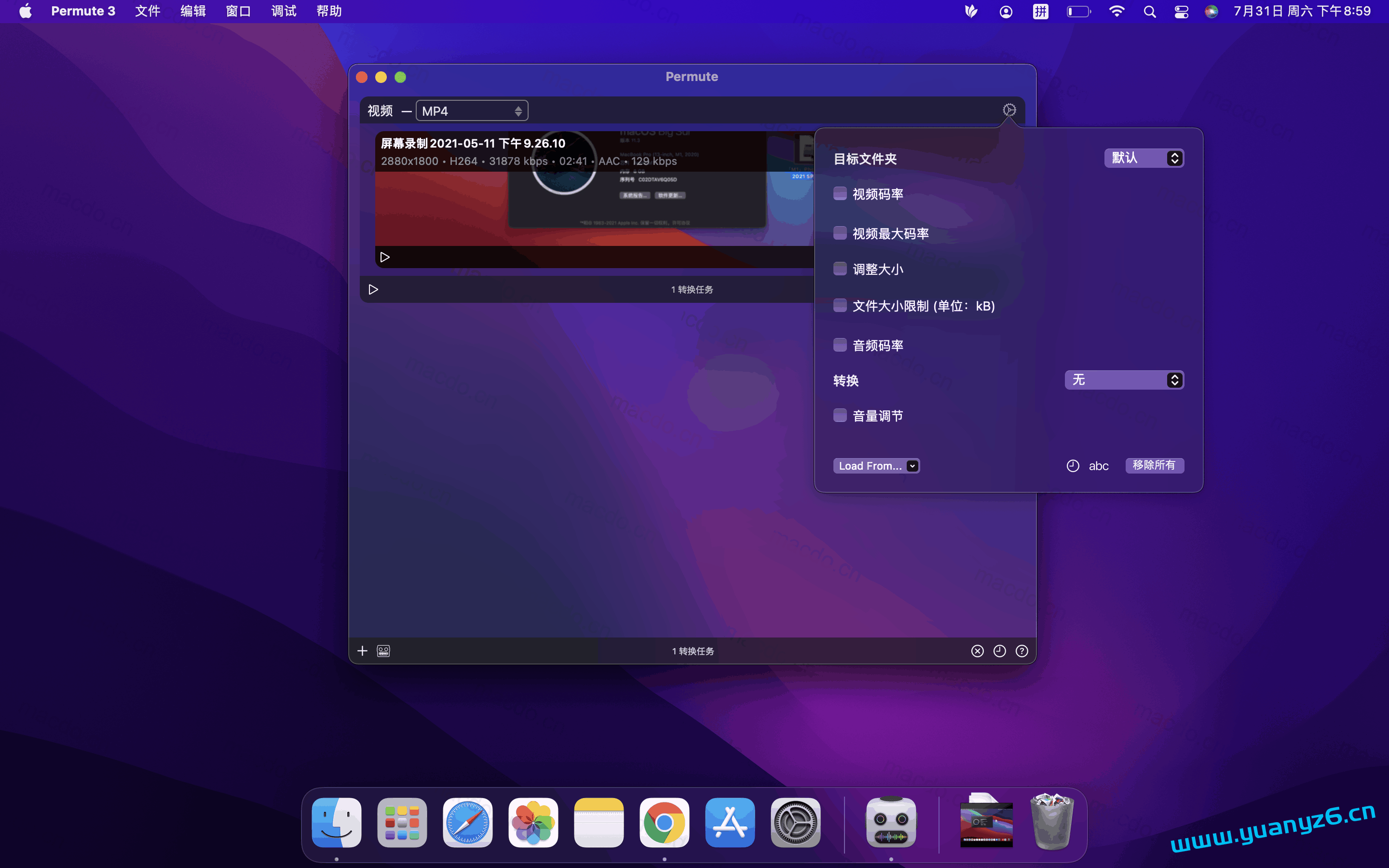Open the MP4 format dropdown

(x=471, y=110)
